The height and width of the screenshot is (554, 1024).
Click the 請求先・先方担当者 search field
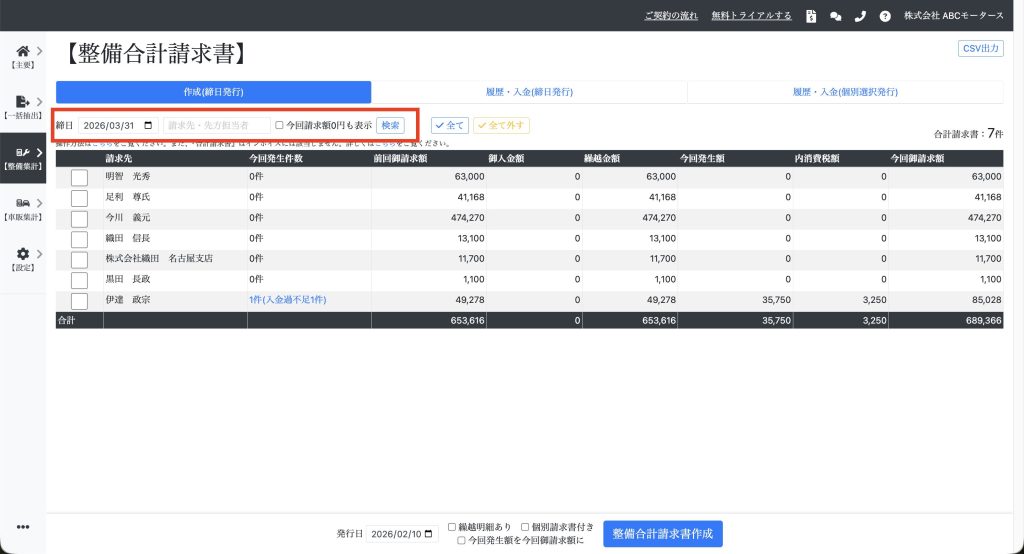tap(216, 126)
